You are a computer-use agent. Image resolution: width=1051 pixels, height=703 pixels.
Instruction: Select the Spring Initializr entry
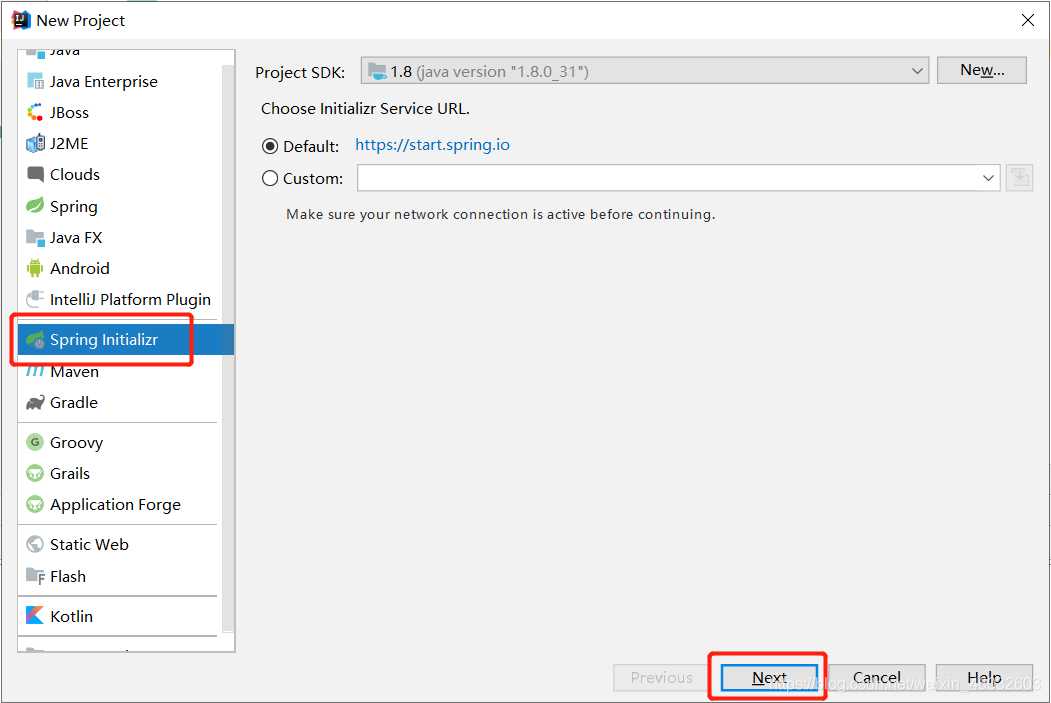click(x=125, y=340)
